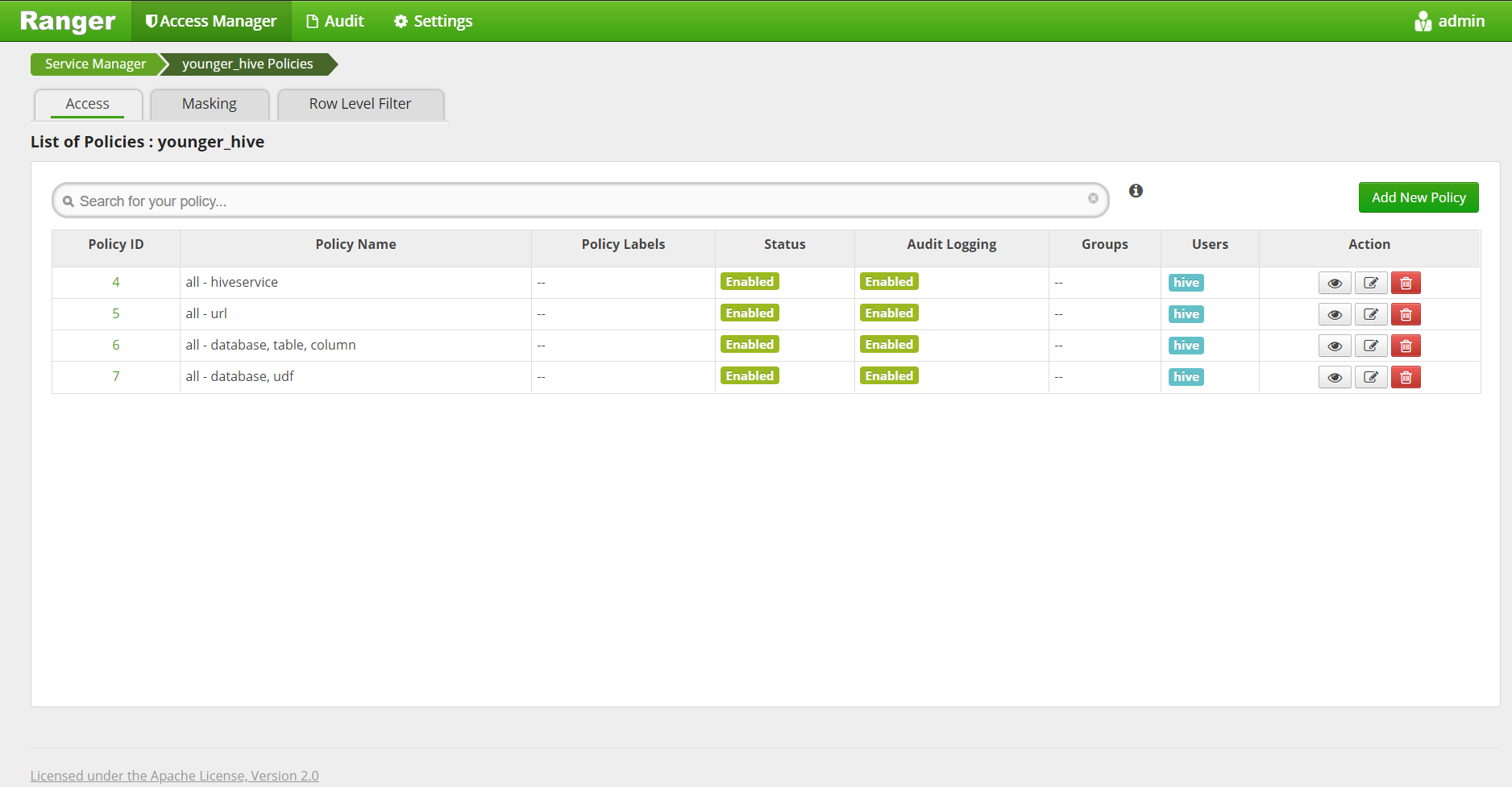The height and width of the screenshot is (787, 1512).
Task: Open policy 4 view details eye icon
Action: [x=1334, y=283]
